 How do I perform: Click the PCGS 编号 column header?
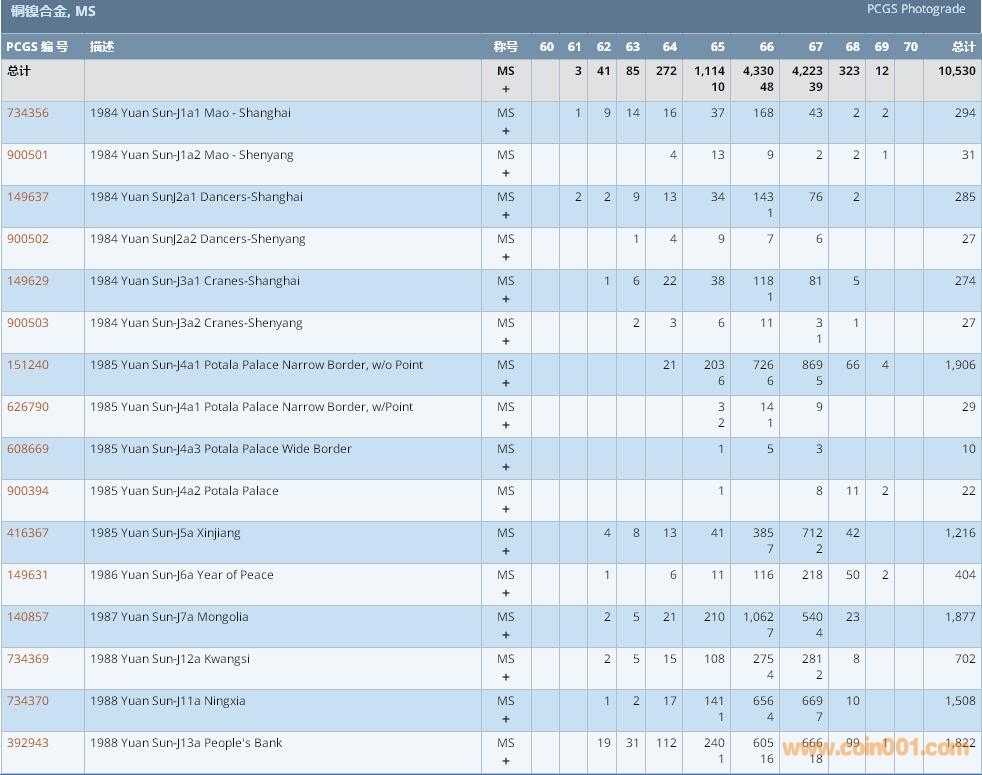37,47
